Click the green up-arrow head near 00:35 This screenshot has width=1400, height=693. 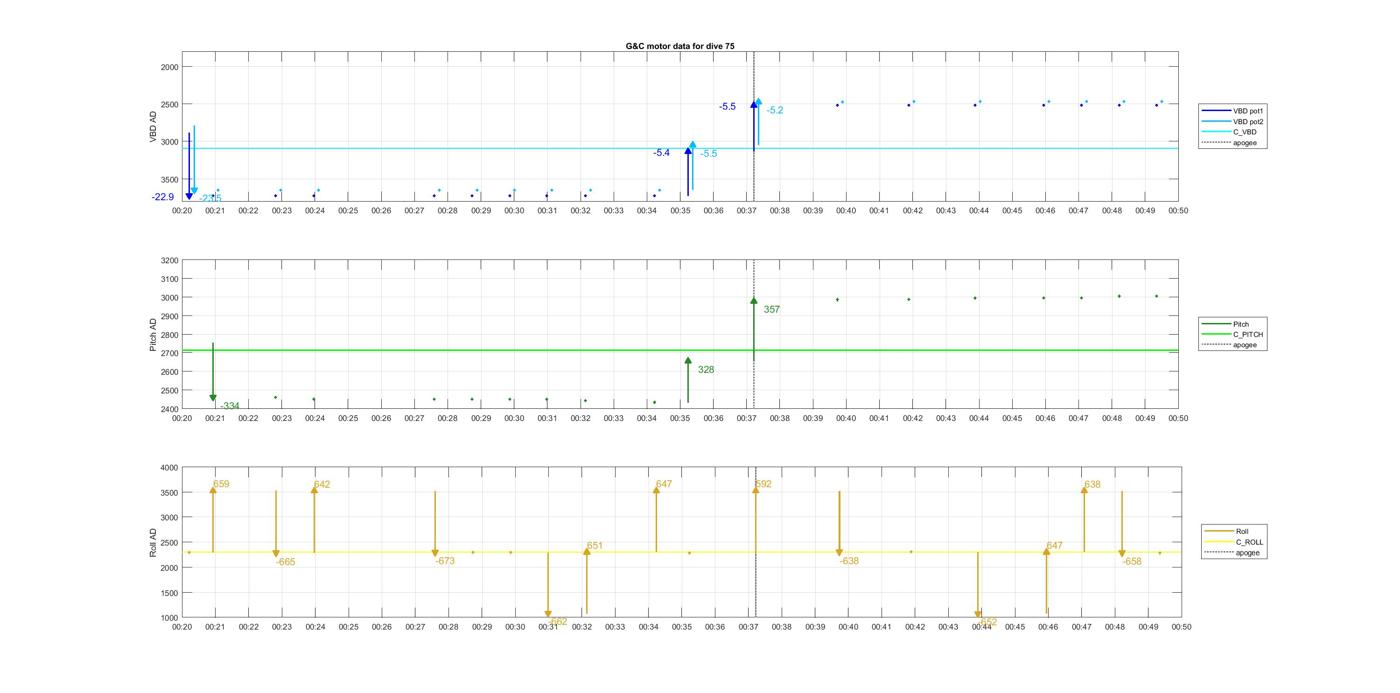click(x=688, y=360)
